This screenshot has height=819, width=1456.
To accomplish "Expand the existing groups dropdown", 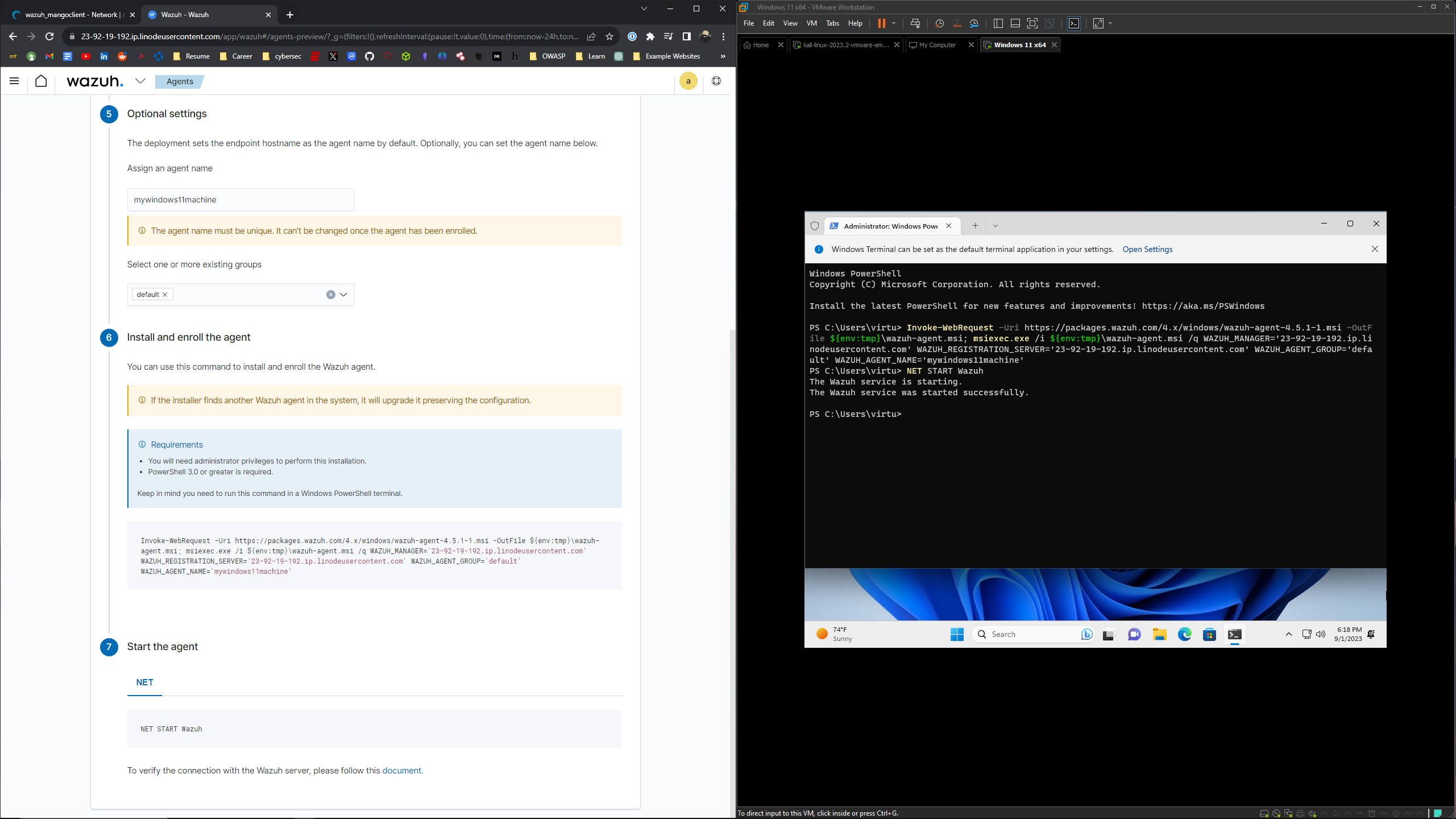I will (343, 295).
